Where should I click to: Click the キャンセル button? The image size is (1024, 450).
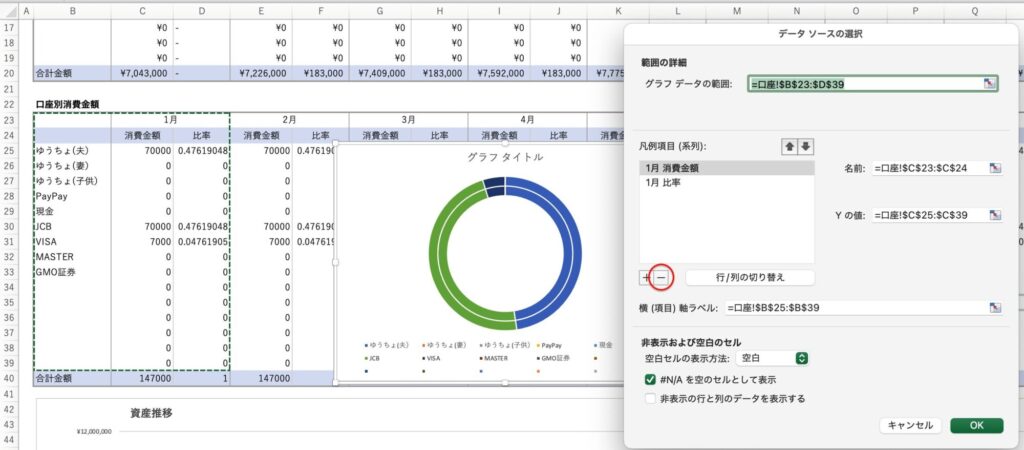click(x=910, y=425)
